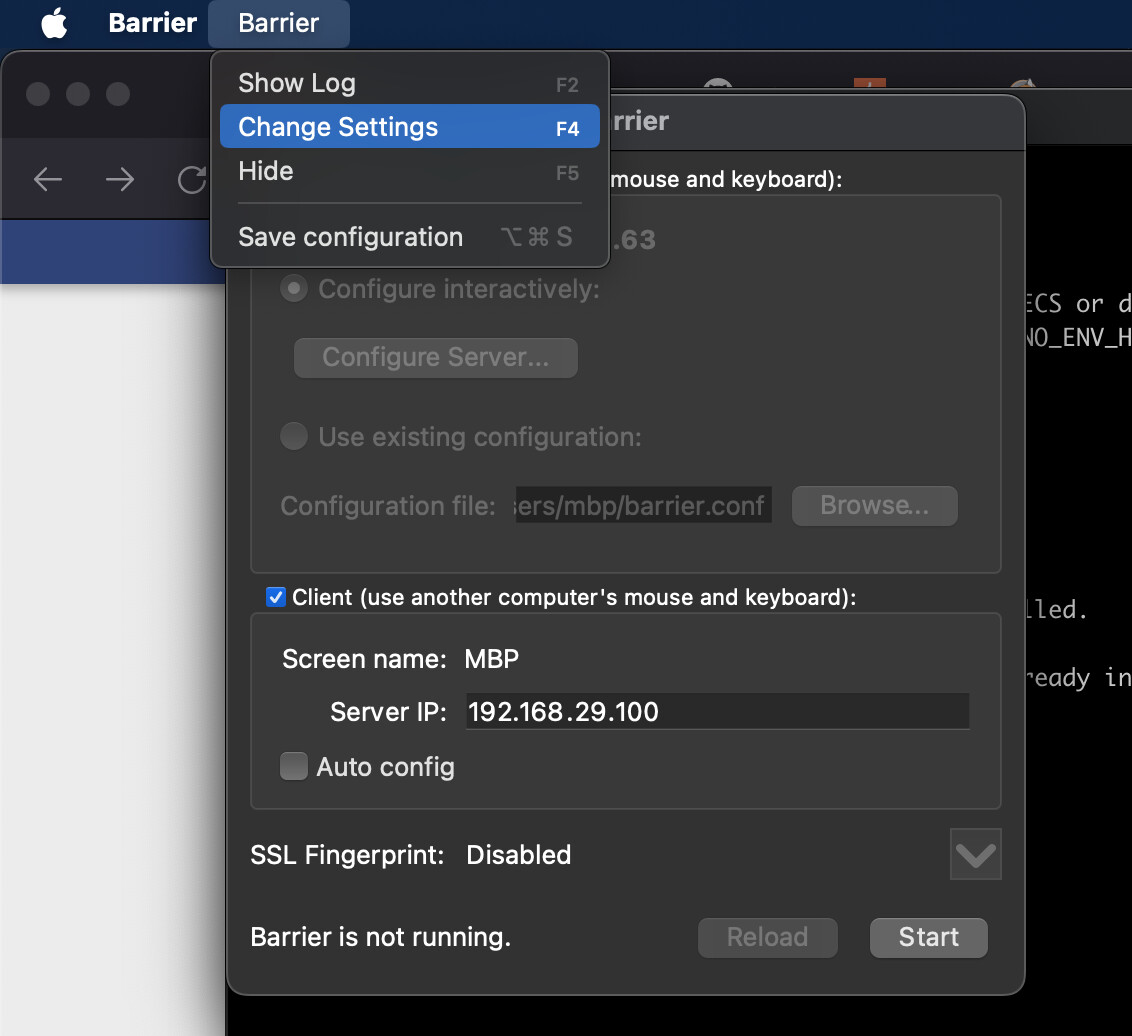Click the Configuration file path field
This screenshot has width=1132, height=1036.
643,505
